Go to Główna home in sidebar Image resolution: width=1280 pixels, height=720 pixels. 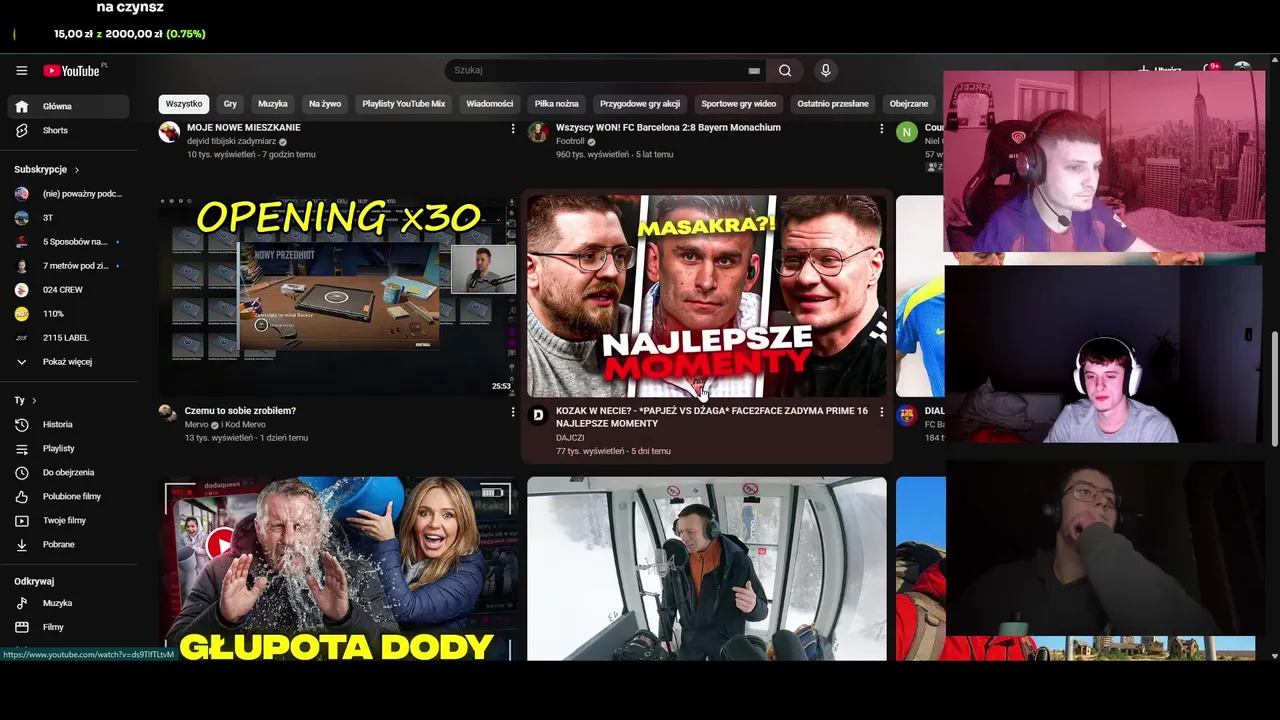[x=68, y=106]
